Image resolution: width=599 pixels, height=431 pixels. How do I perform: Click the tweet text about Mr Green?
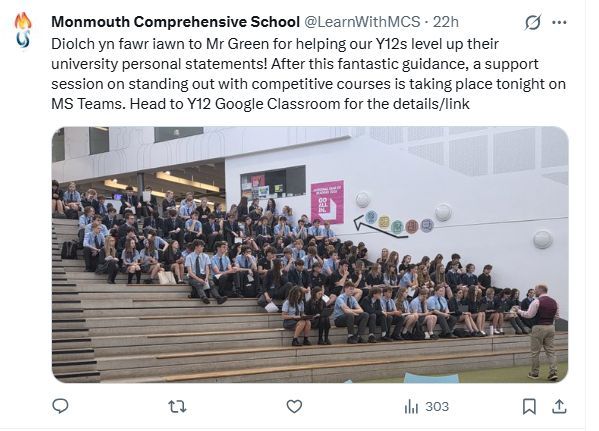click(308, 74)
